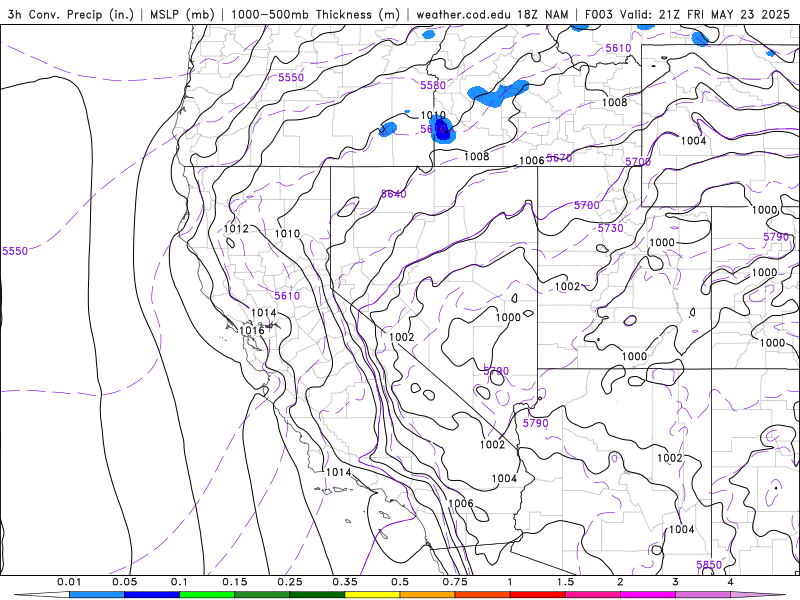
Task: Click the 'MSLP (mb)' title text
Action: coord(182,14)
